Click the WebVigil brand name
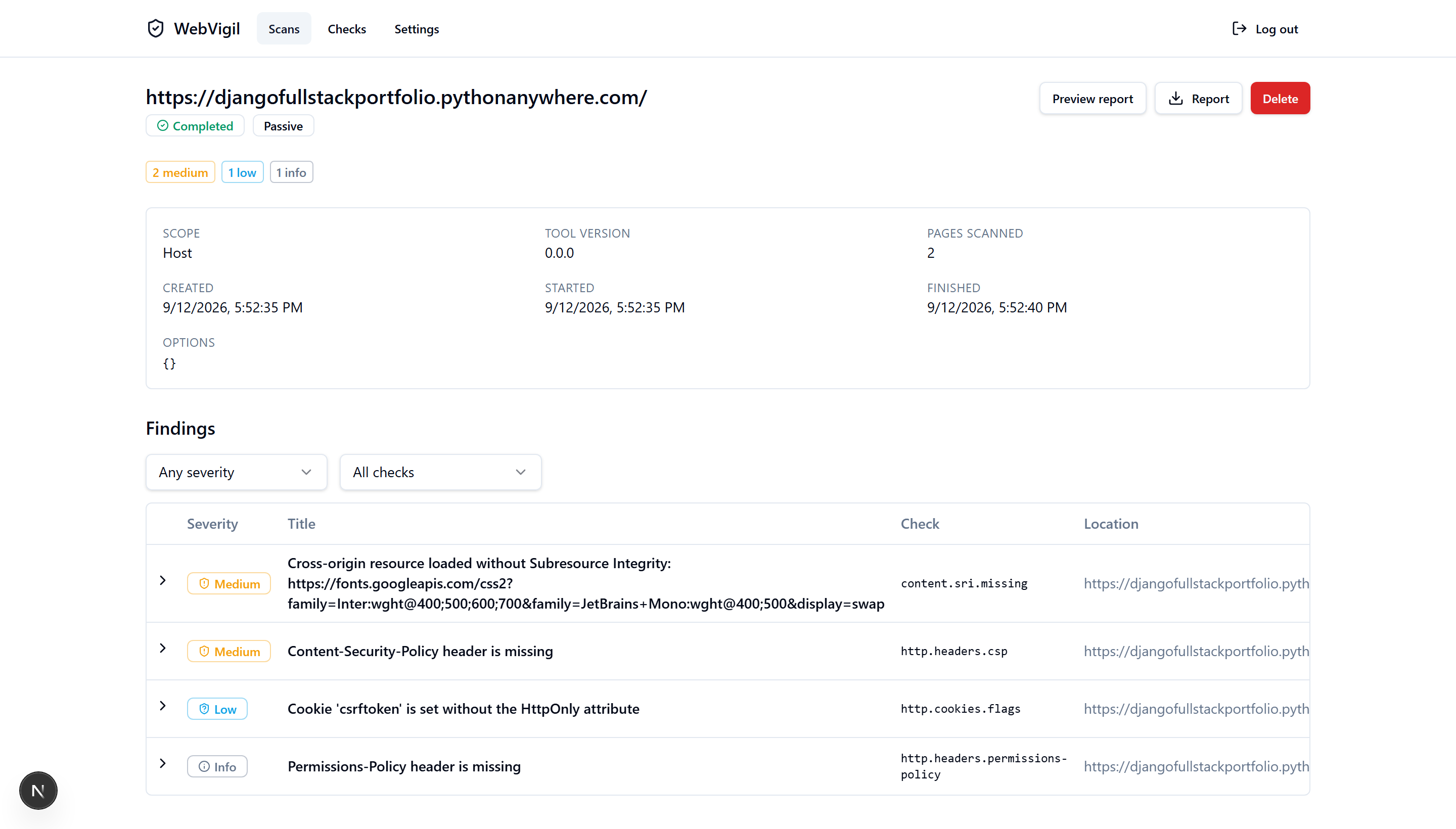 tap(207, 28)
